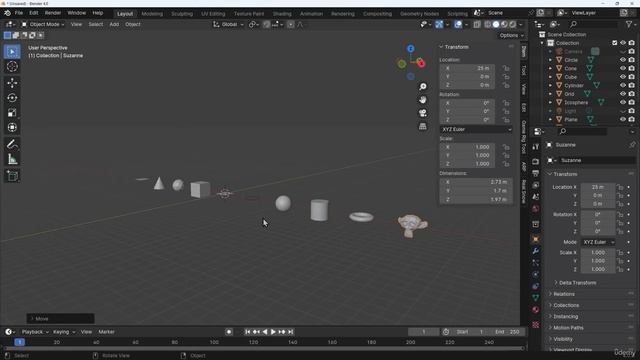640x360 pixels.
Task: Hide the Cone object with eye icon
Action: pos(623,68)
